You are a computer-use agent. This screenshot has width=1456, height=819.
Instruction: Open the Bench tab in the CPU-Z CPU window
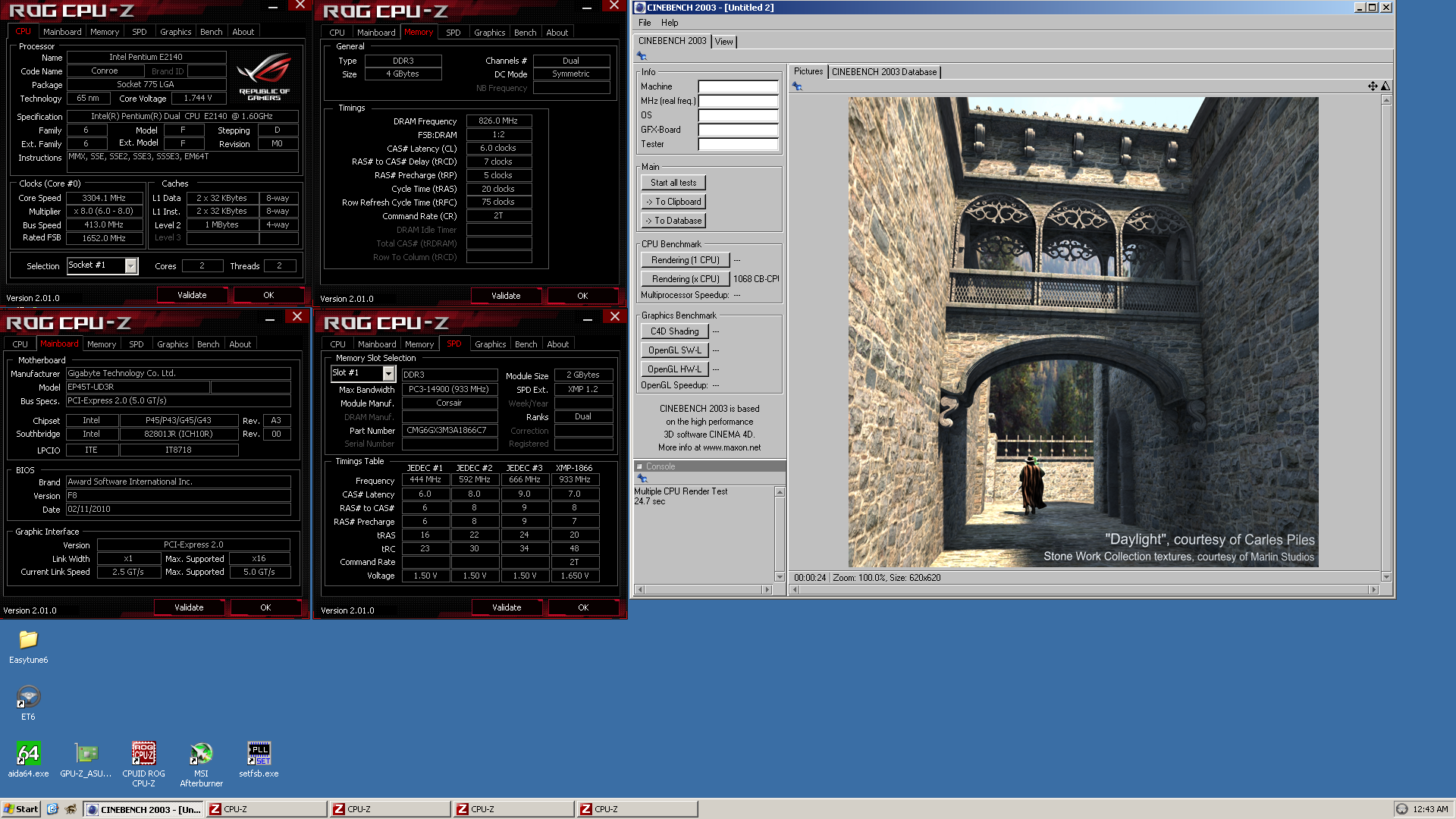coord(212,32)
